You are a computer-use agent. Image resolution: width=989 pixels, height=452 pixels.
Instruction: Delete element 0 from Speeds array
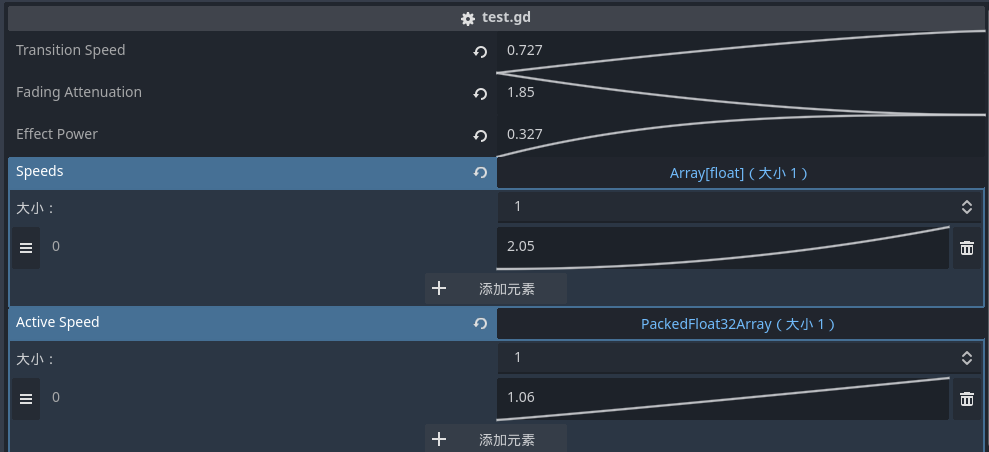(966, 248)
